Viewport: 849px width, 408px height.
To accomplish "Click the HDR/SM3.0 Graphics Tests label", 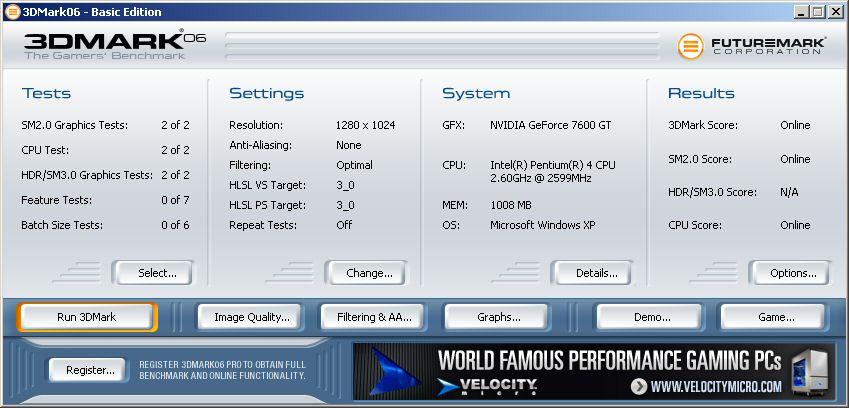I will pos(87,175).
